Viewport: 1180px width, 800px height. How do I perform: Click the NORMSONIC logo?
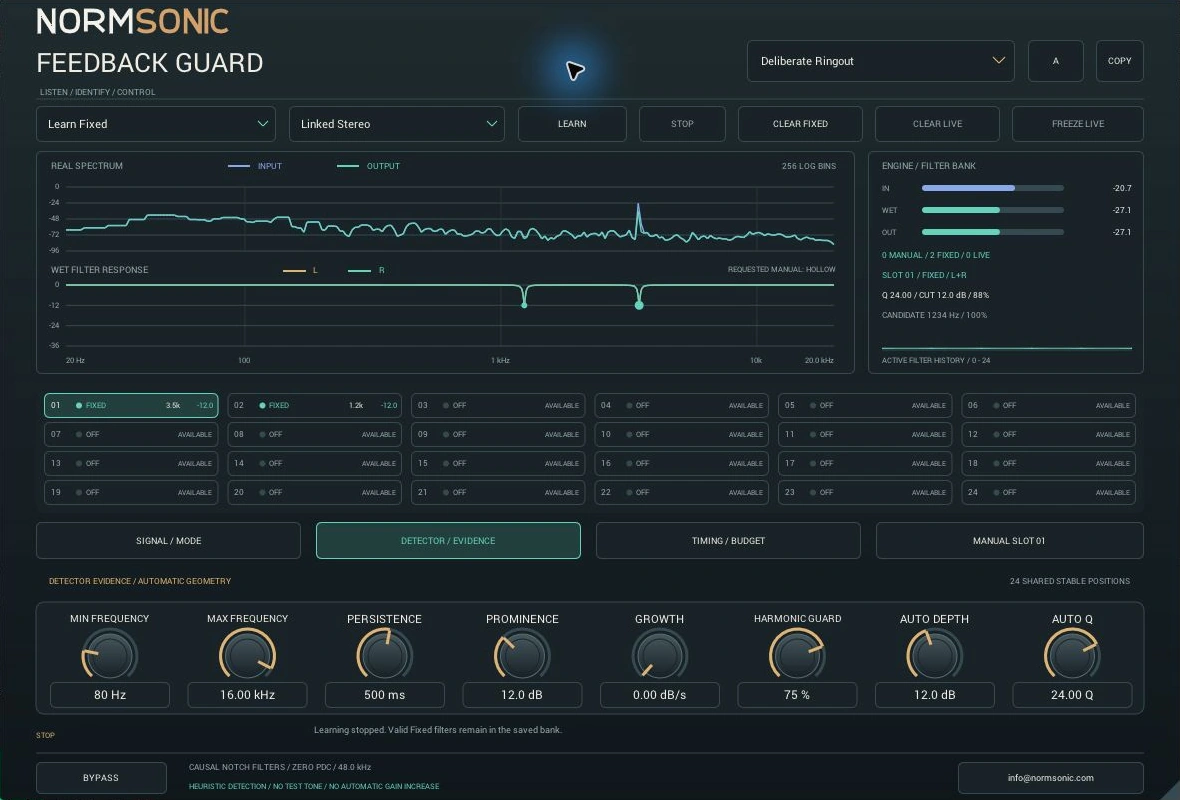[x=132, y=21]
